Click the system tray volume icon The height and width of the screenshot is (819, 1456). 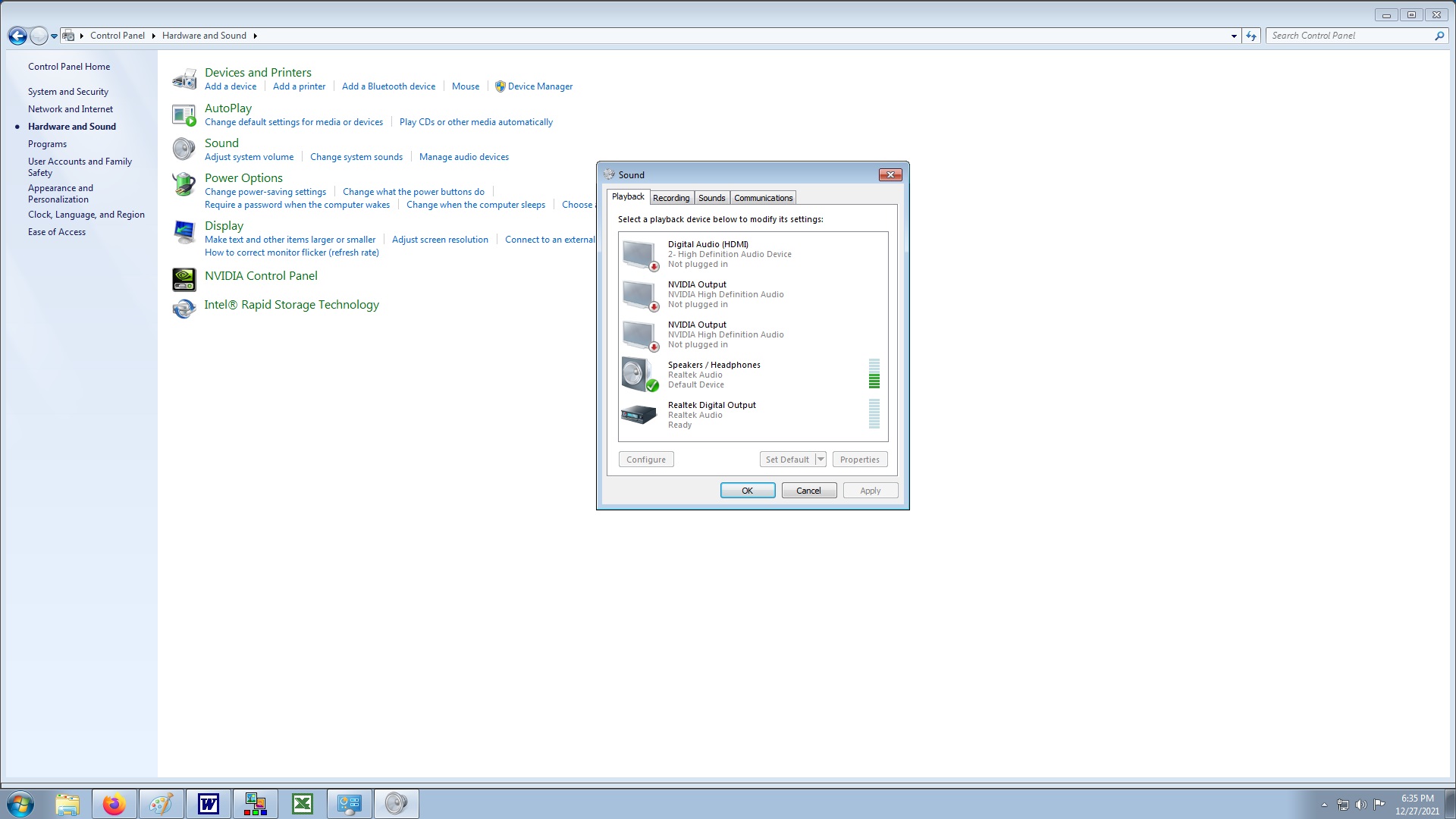pos(1361,805)
